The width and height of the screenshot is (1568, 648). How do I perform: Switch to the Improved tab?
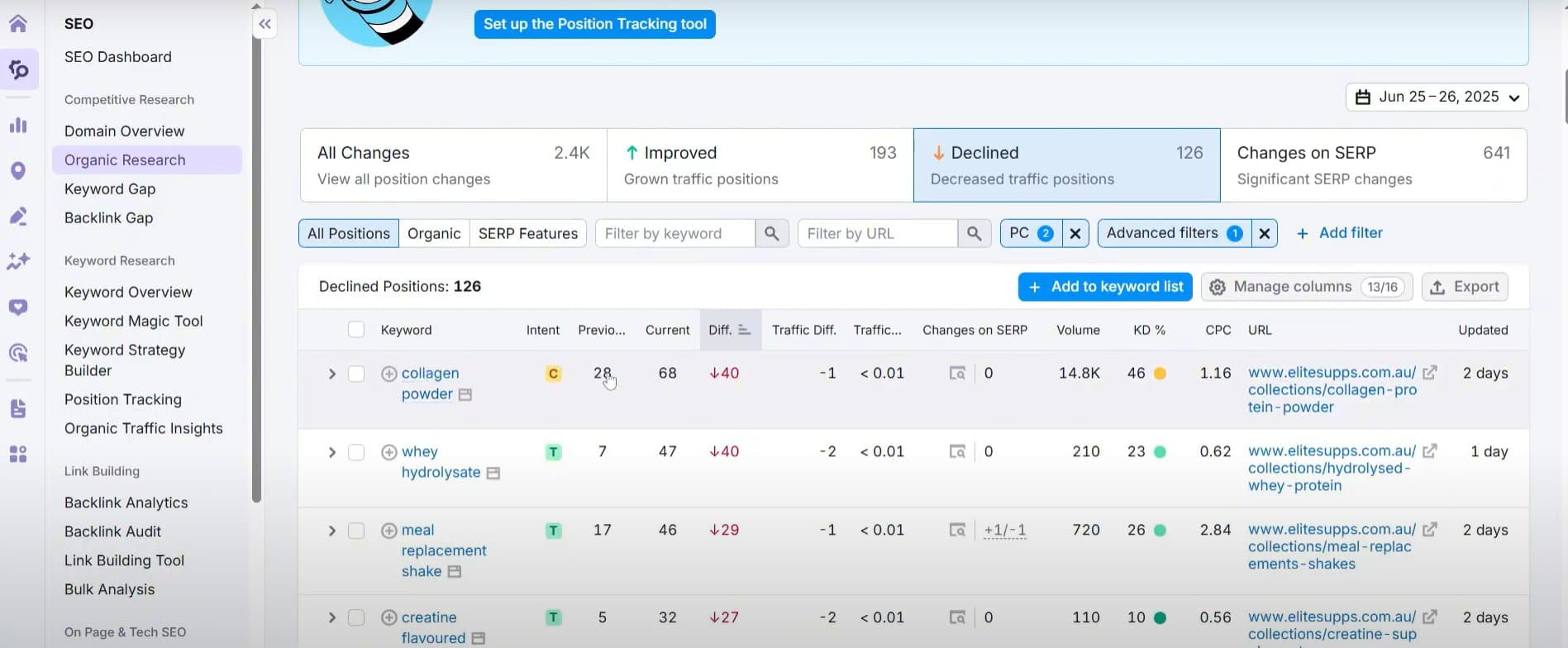point(760,164)
